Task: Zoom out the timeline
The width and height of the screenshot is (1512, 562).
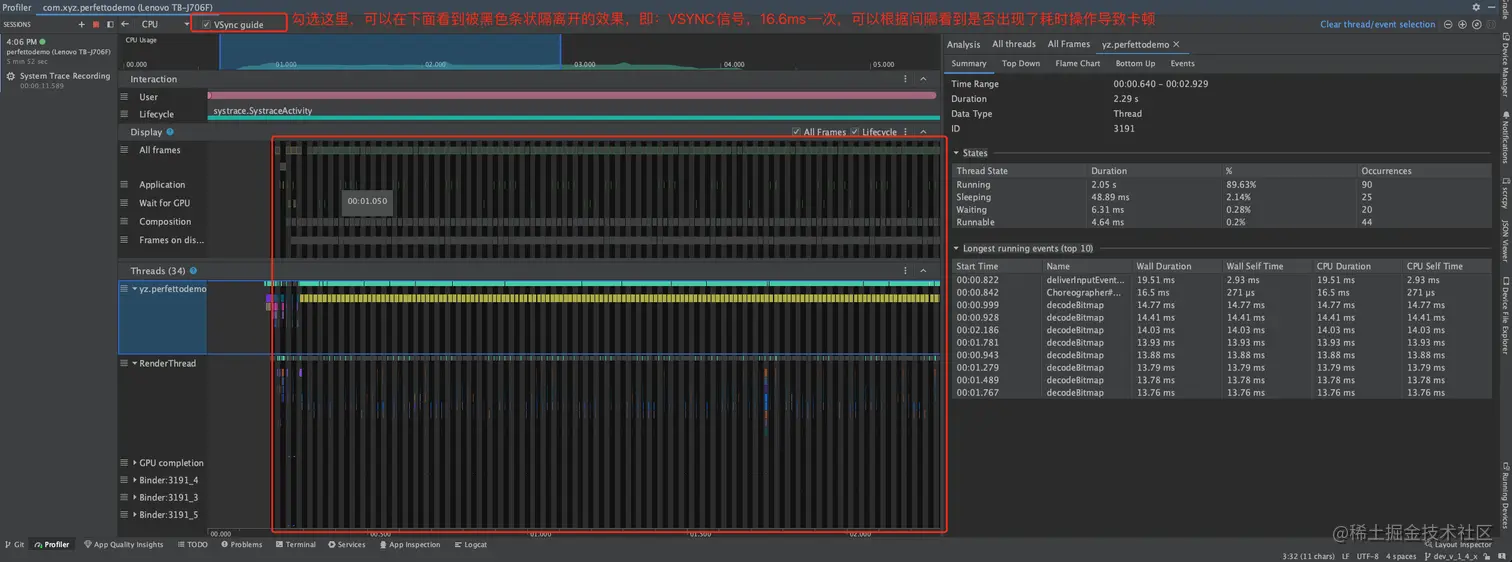Action: coord(1448,24)
